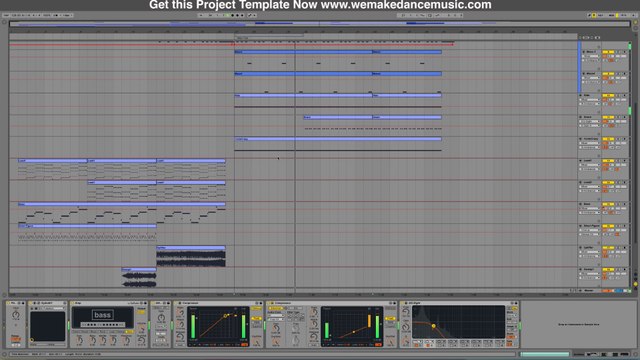Click the teal status bar at the bottom
The height and width of the screenshot is (360, 640).
544,354
